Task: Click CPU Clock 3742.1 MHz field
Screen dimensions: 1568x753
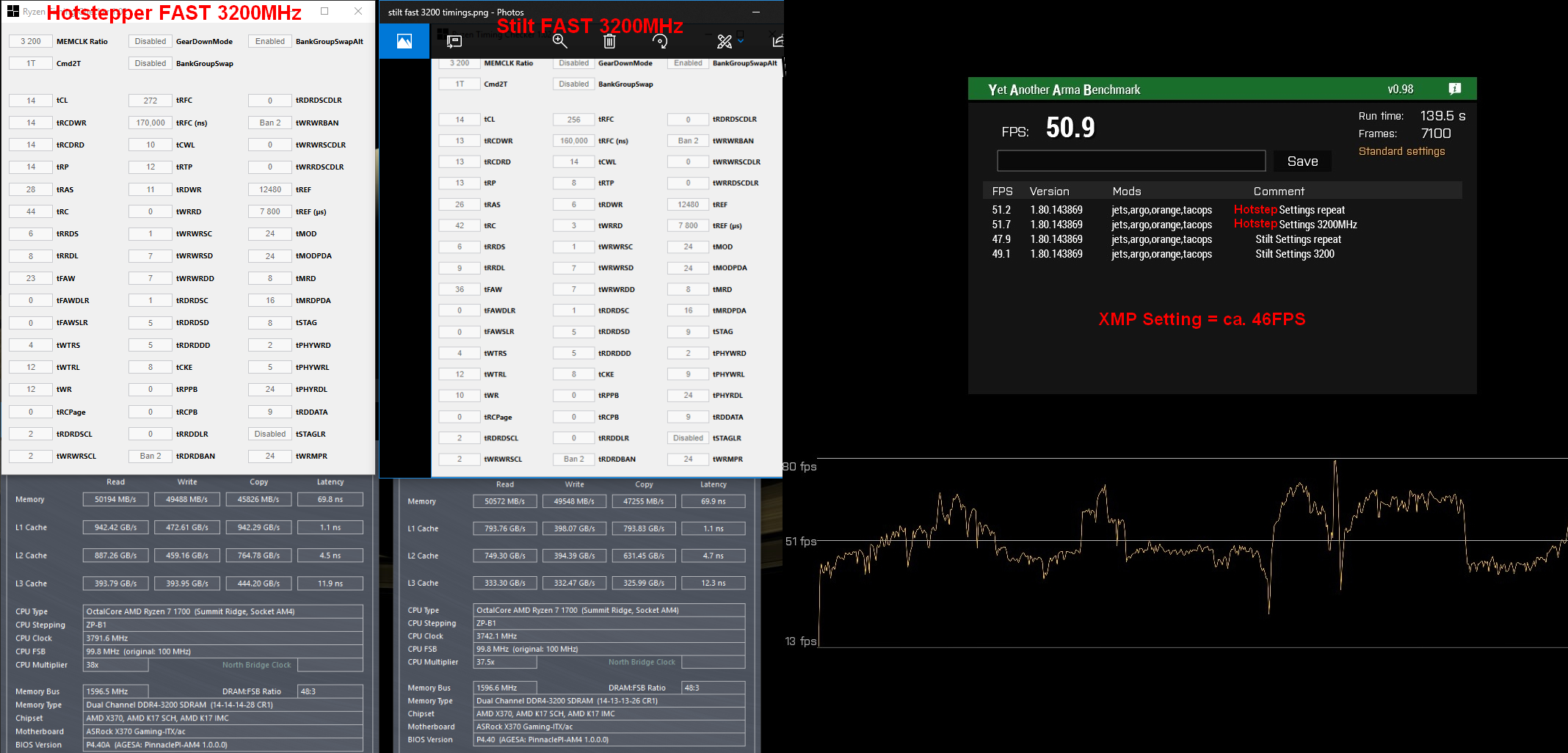Action: (609, 636)
